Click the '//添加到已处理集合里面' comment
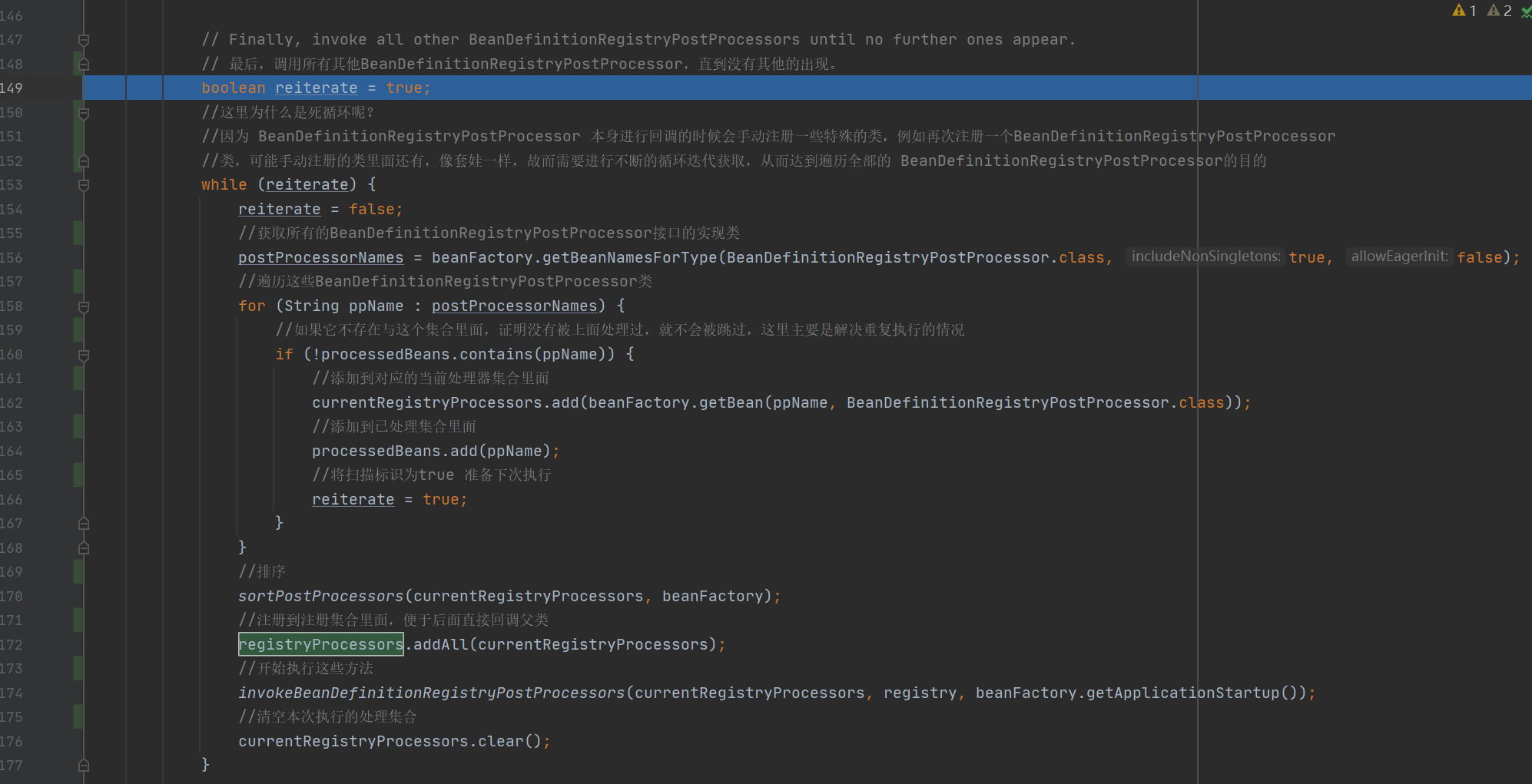This screenshot has width=1532, height=784. (394, 427)
